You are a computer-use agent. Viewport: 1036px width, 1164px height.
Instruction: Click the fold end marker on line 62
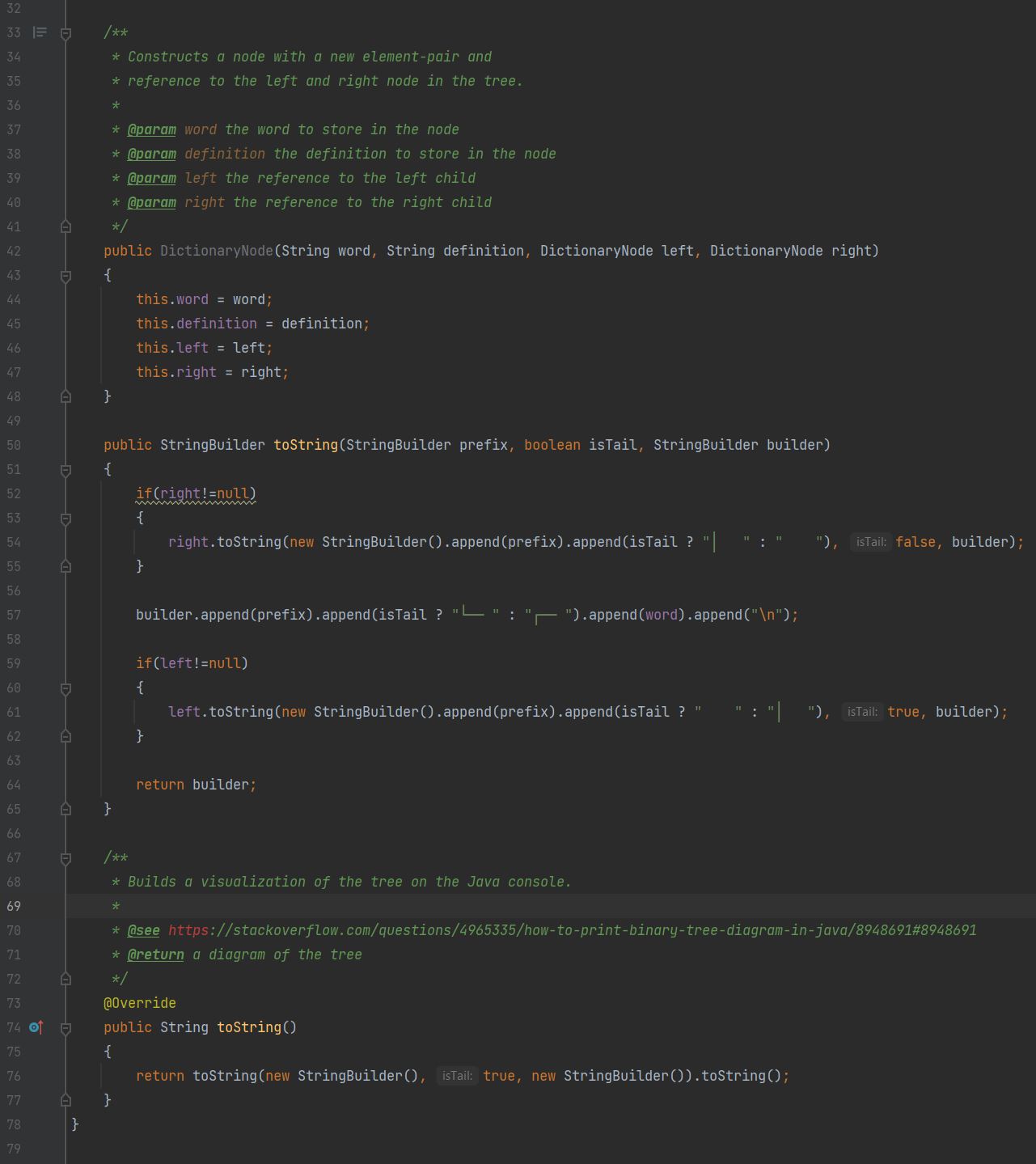coord(66,736)
